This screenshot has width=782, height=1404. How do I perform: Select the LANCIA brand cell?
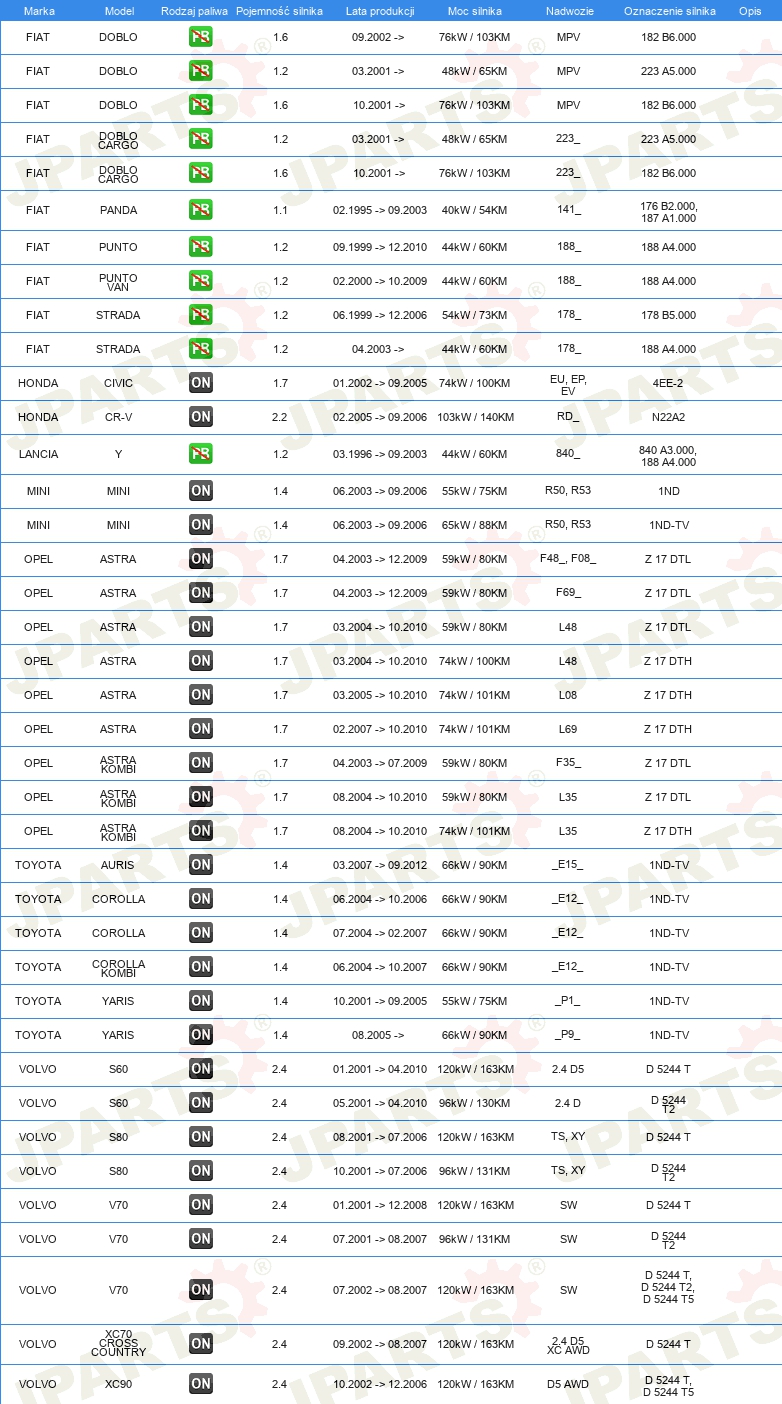coord(38,454)
